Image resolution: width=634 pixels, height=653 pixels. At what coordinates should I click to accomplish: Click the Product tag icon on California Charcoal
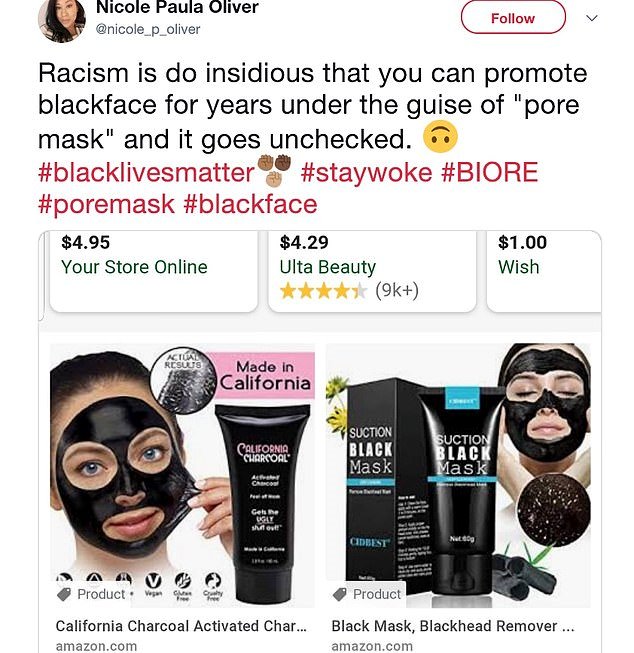[64, 594]
